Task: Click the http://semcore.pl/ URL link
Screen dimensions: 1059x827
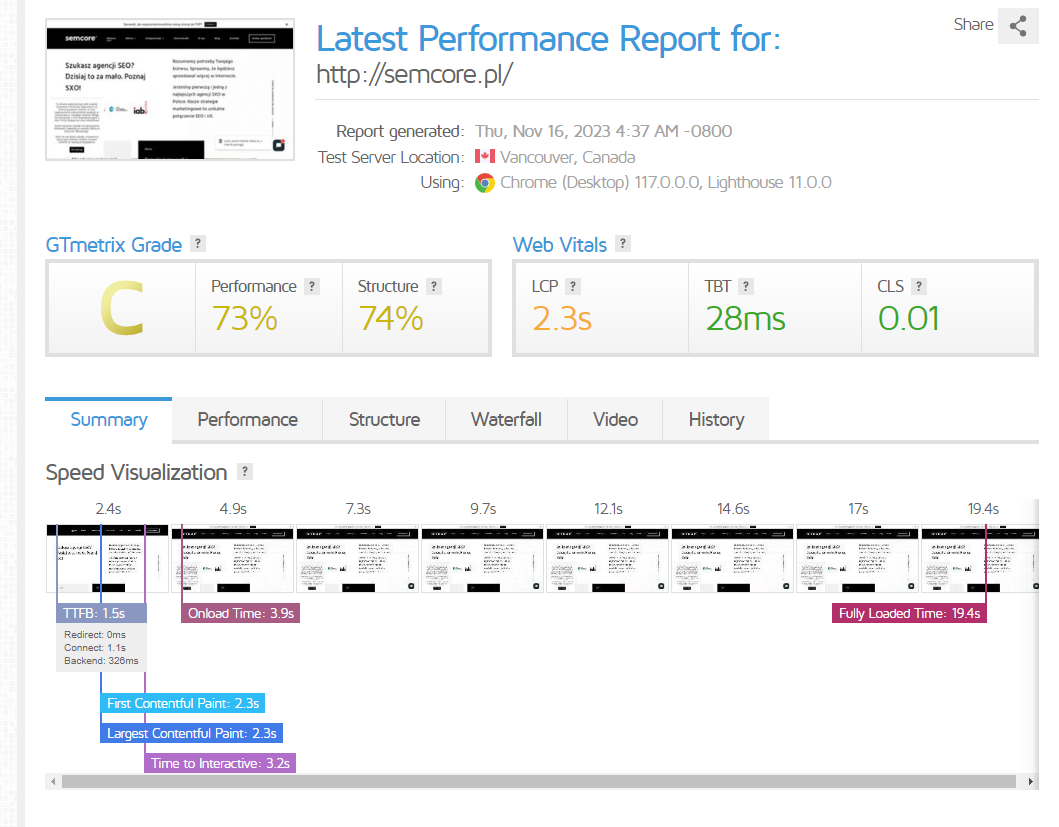Action: [415, 74]
